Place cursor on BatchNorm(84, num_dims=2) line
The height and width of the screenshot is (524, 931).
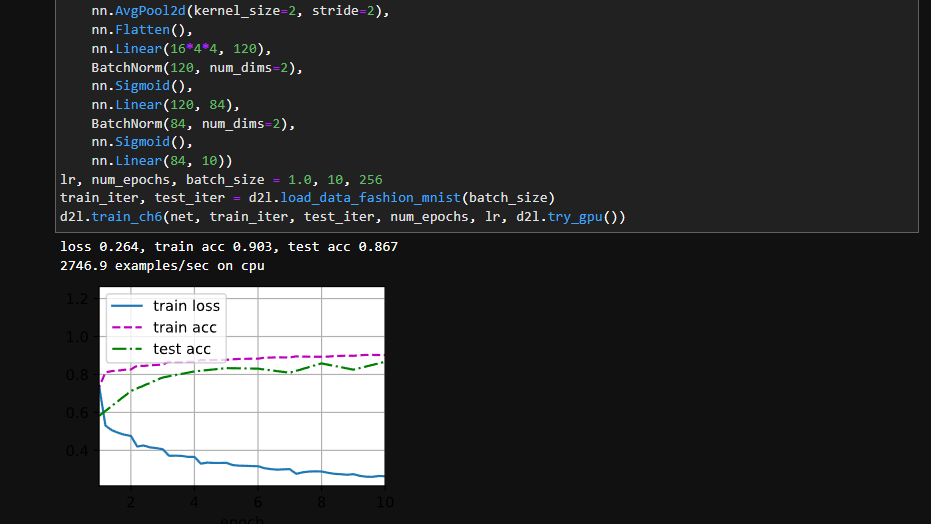tap(192, 123)
